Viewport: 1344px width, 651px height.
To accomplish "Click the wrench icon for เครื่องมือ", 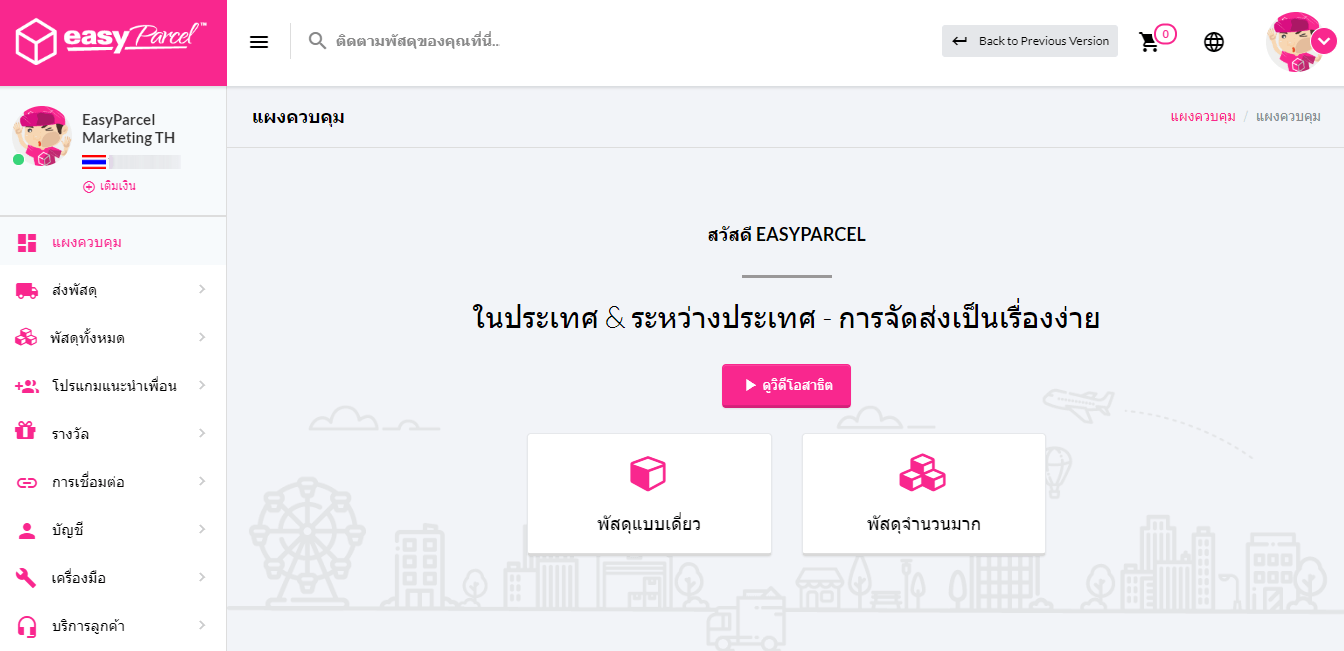I will click(27, 578).
